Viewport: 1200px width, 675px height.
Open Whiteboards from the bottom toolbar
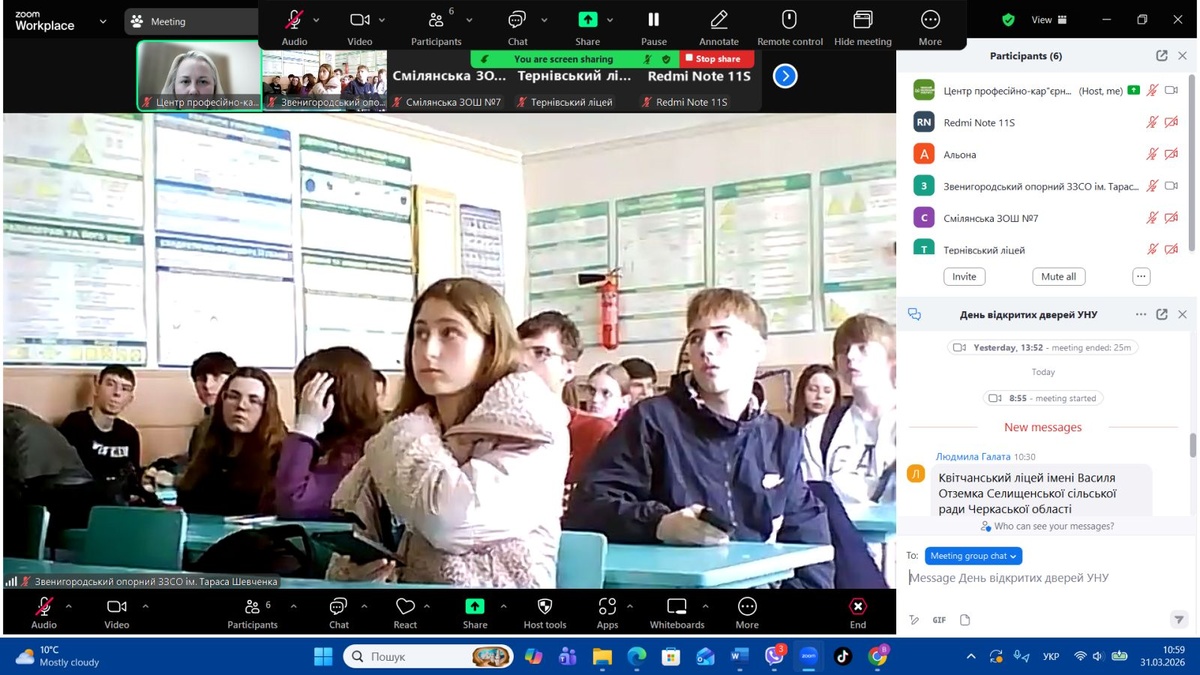click(x=677, y=607)
